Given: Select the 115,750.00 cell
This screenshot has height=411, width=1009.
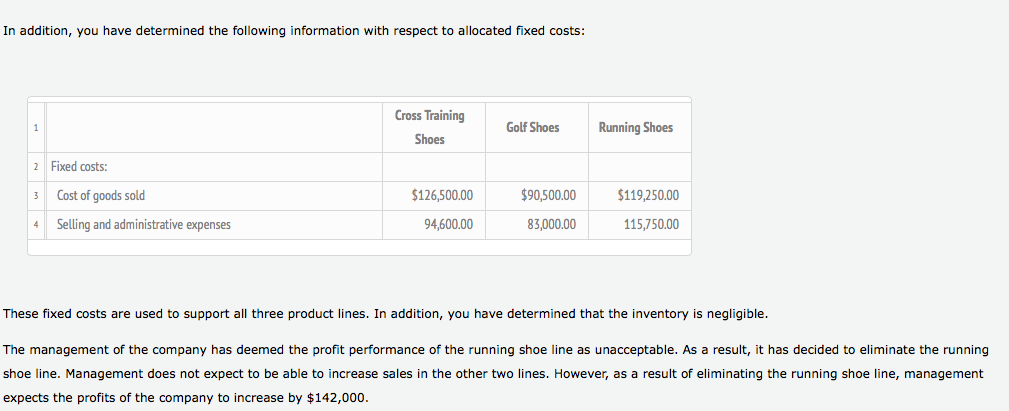Looking at the screenshot, I should 650,225.
